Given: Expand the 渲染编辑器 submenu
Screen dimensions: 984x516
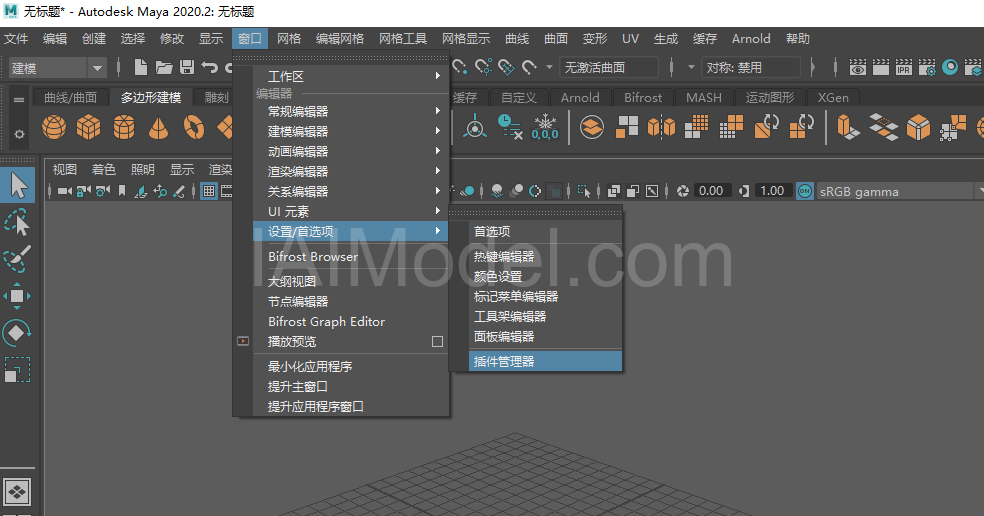Looking at the screenshot, I should [x=351, y=171].
